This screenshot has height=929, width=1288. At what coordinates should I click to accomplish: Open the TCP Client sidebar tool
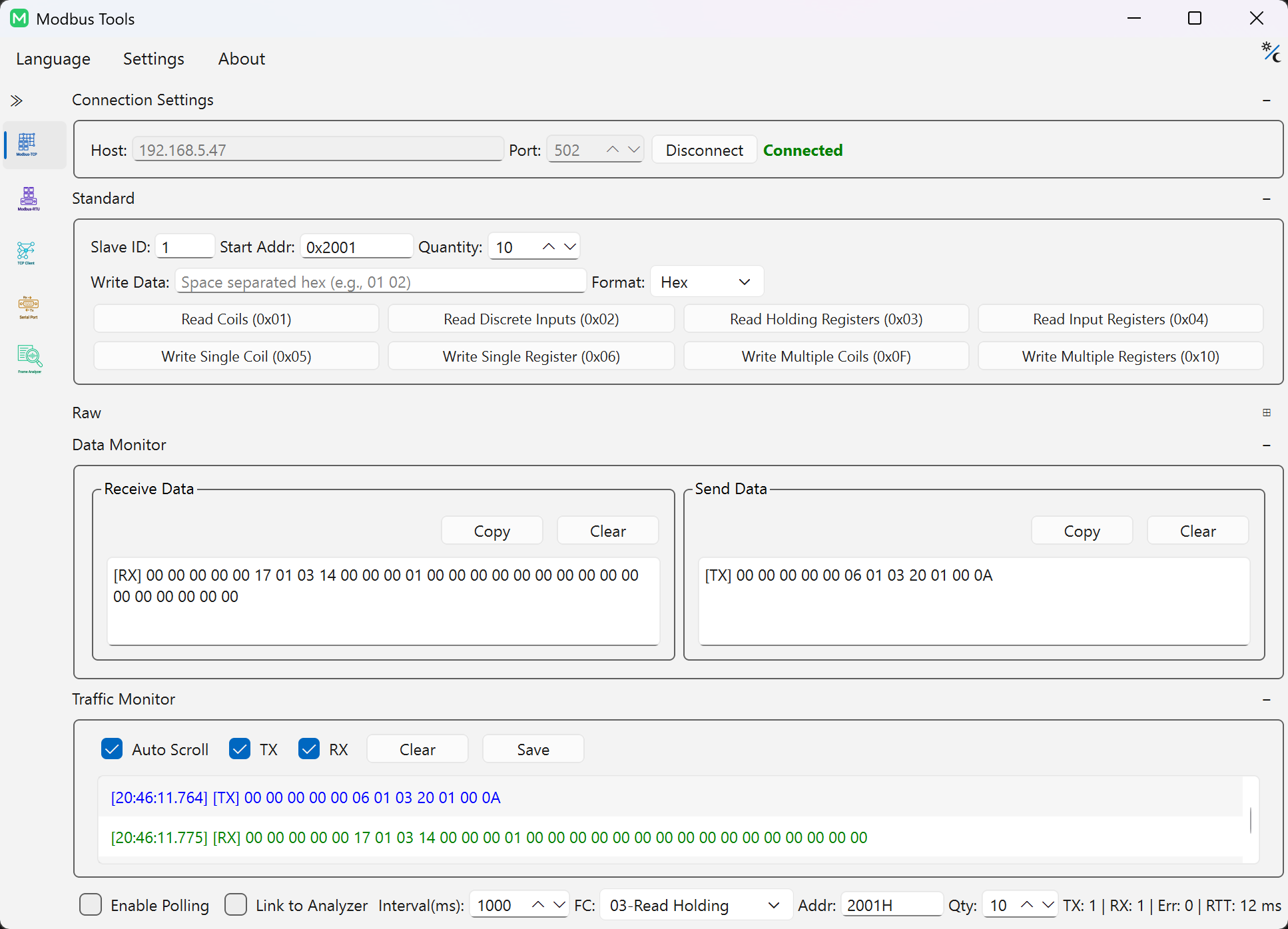[x=27, y=253]
